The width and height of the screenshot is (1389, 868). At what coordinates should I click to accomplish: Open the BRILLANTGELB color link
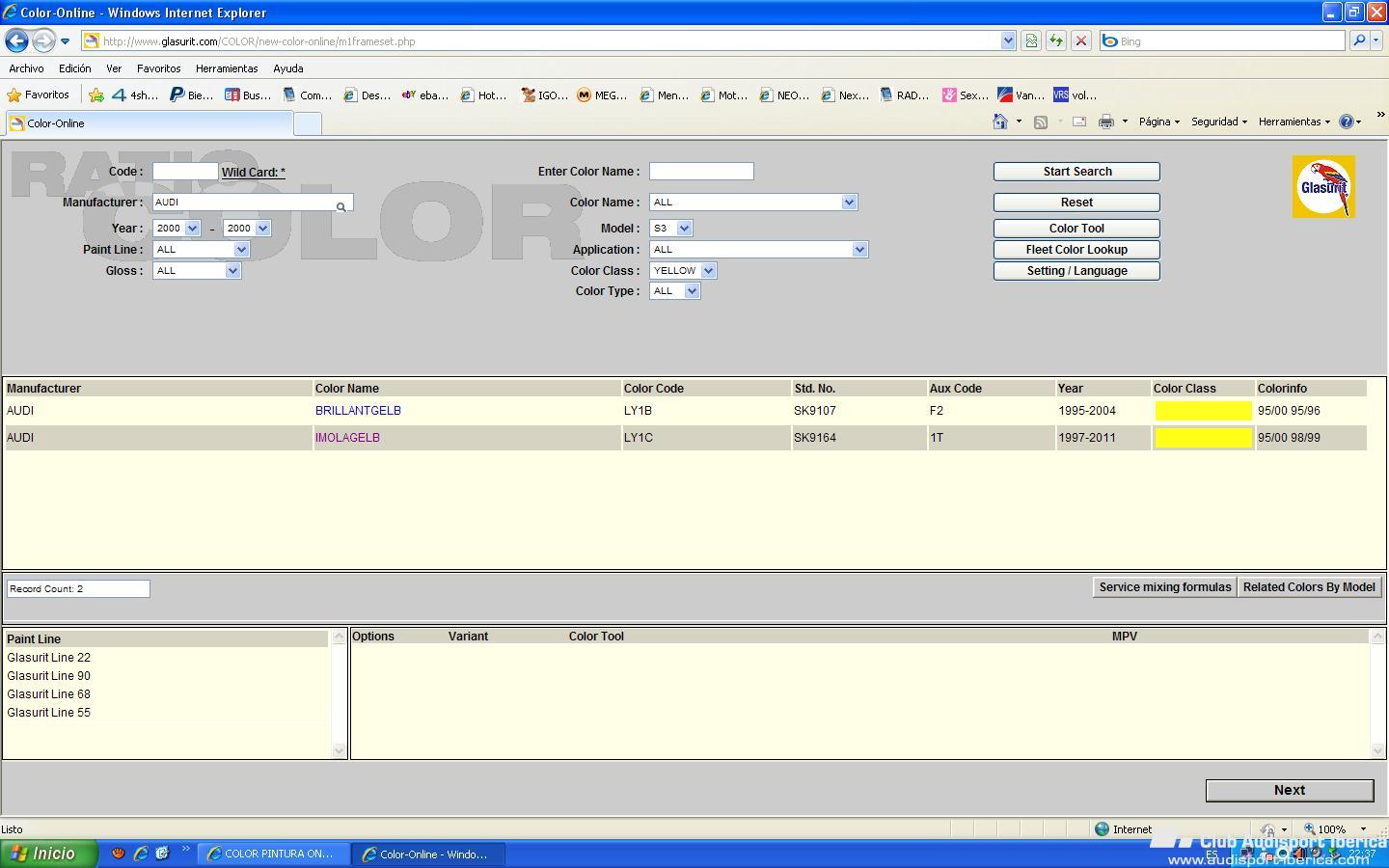[358, 411]
